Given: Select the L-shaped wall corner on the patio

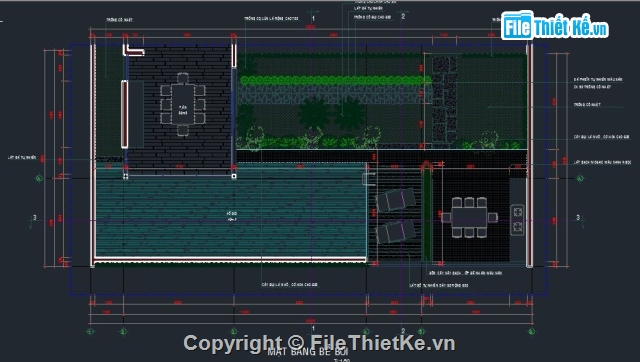Looking at the screenshot, I should [x=133, y=50].
